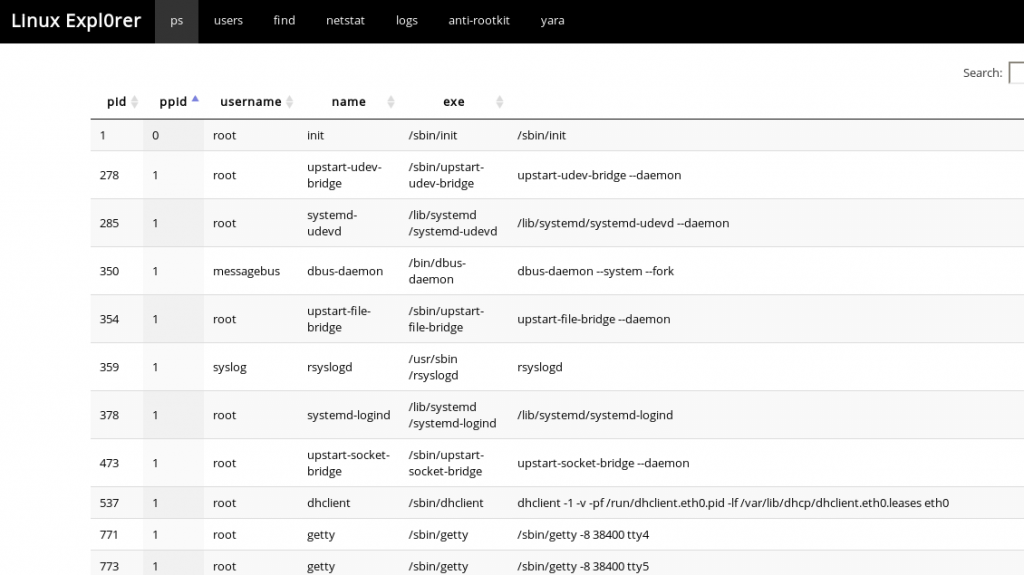The image size is (1024, 575).
Task: Click the /sbin/getty tty4 command line
Action: [583, 534]
